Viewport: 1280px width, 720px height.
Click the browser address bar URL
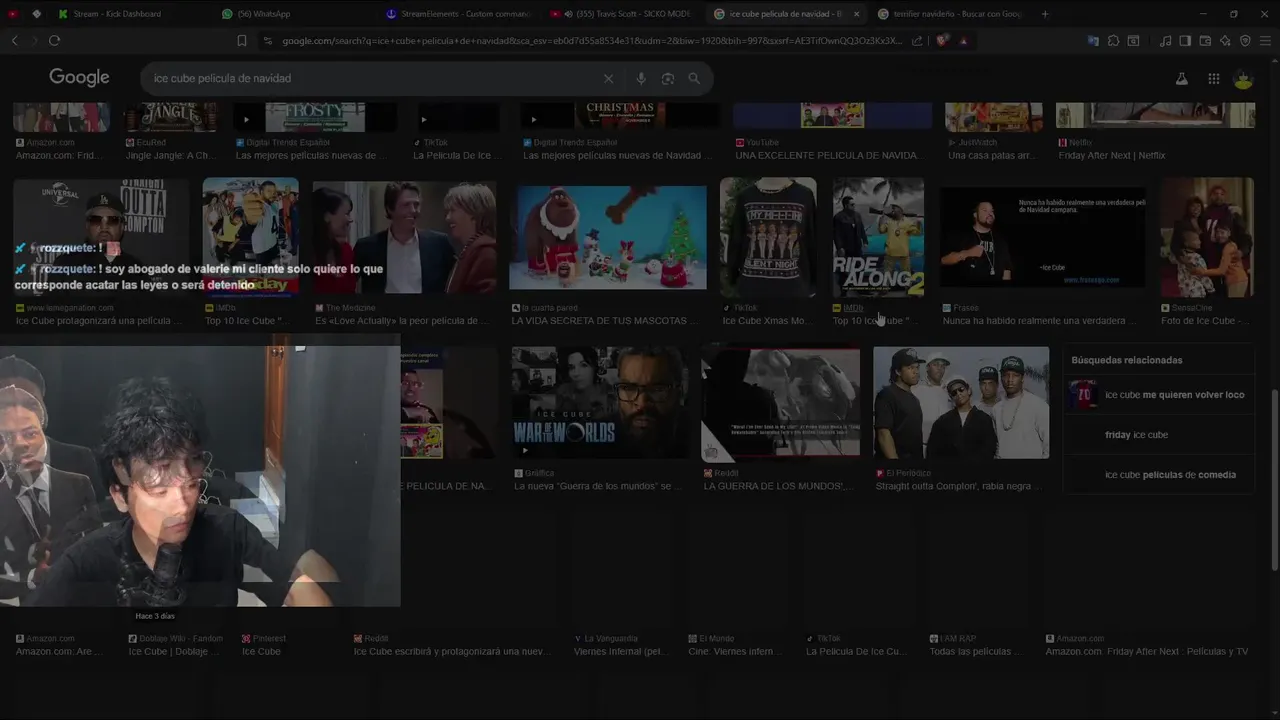(590, 41)
